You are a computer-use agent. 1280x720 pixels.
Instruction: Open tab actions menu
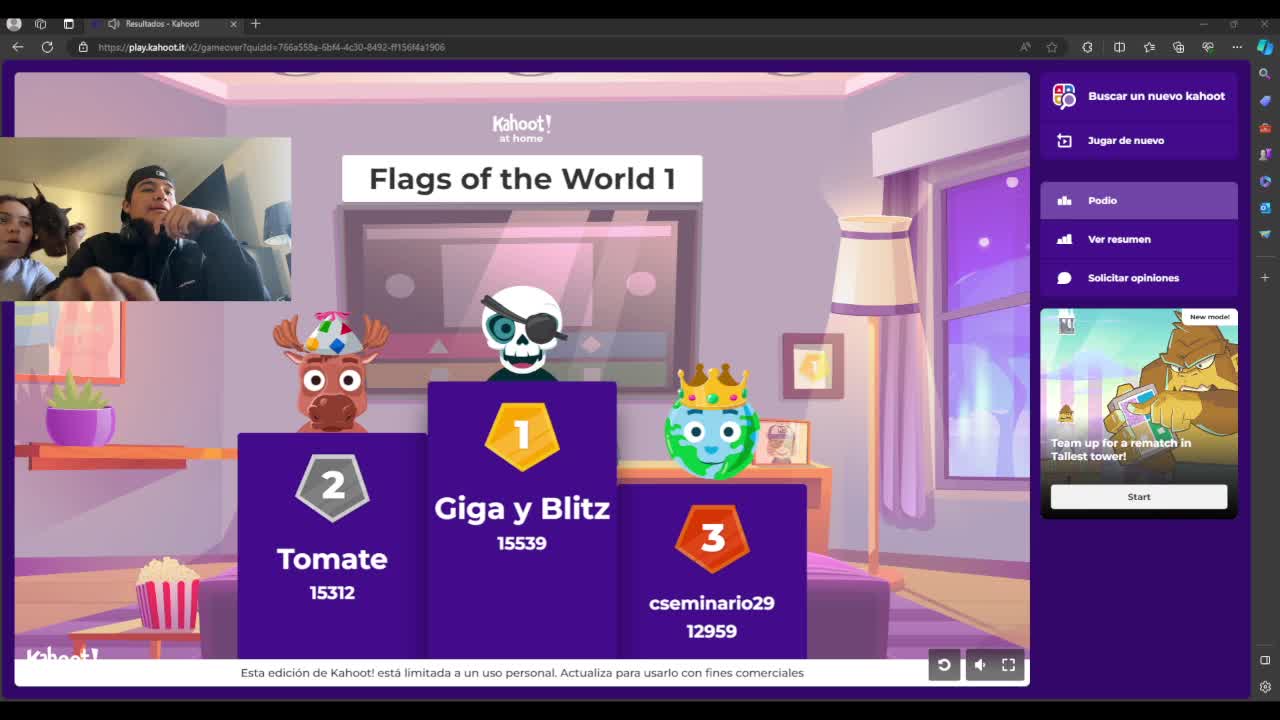68,23
